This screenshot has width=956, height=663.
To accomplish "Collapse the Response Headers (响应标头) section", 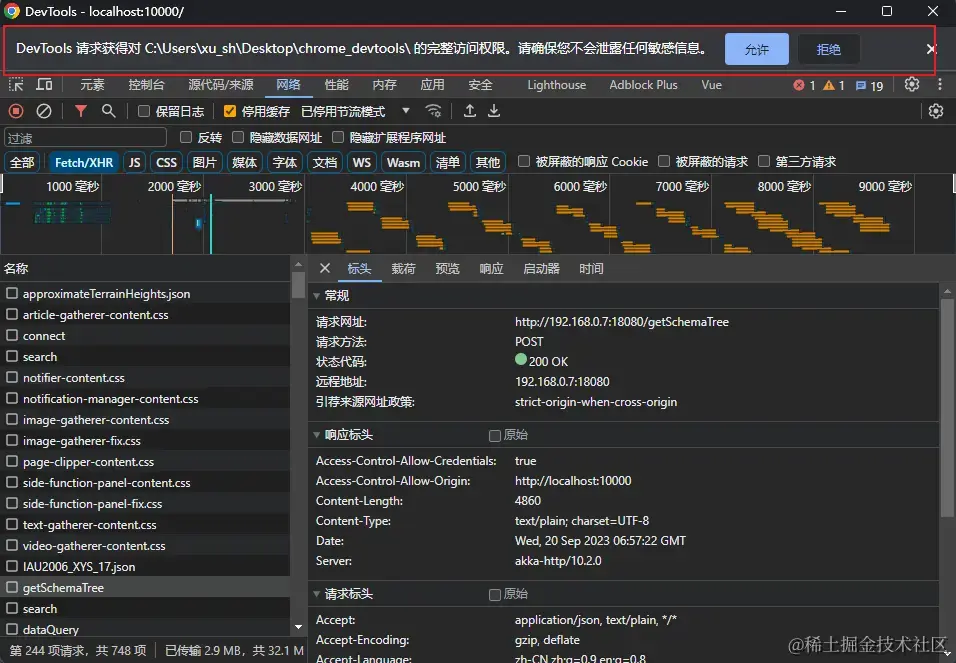I will (x=316, y=435).
